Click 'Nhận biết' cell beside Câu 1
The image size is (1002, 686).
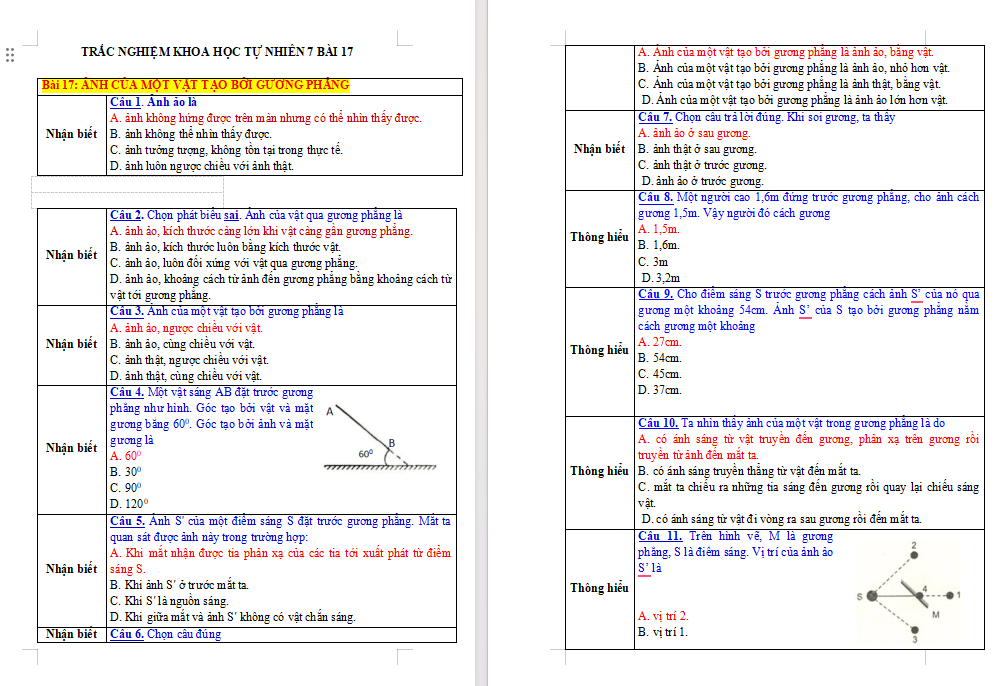pos(72,134)
